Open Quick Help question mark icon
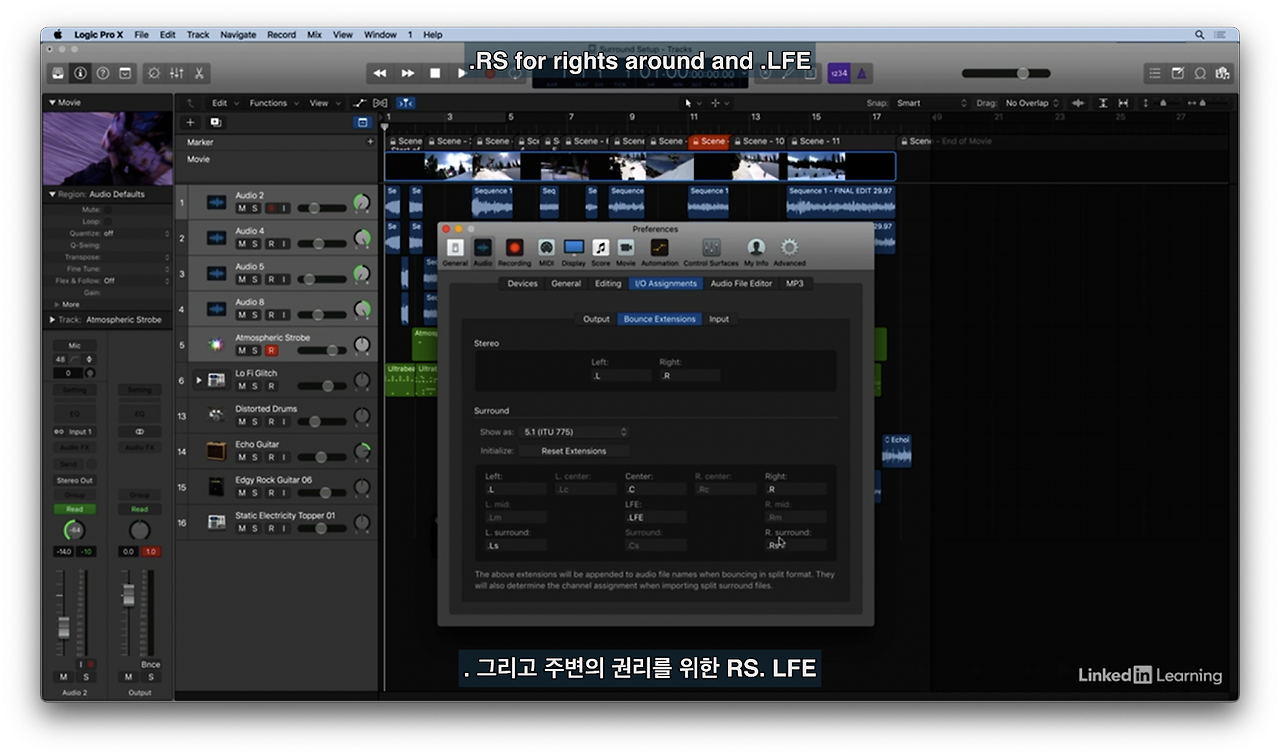The image size is (1280, 756). 102,73
